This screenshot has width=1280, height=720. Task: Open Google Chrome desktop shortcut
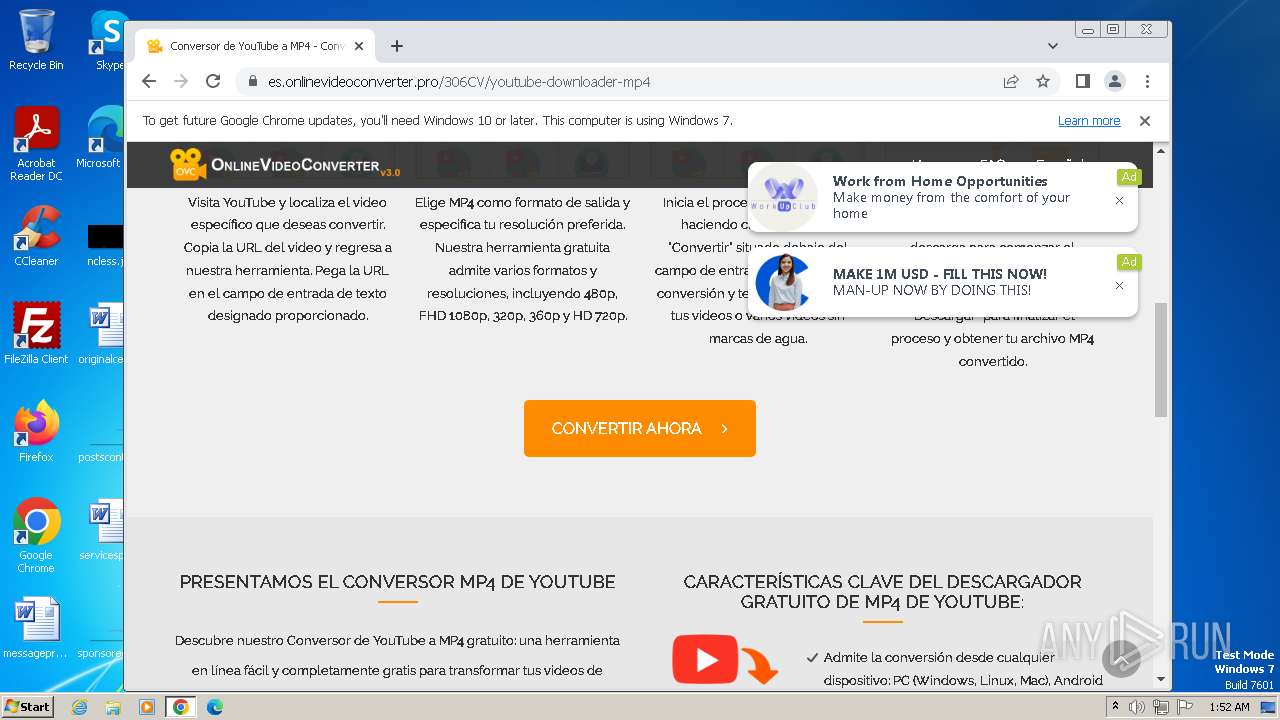point(36,536)
